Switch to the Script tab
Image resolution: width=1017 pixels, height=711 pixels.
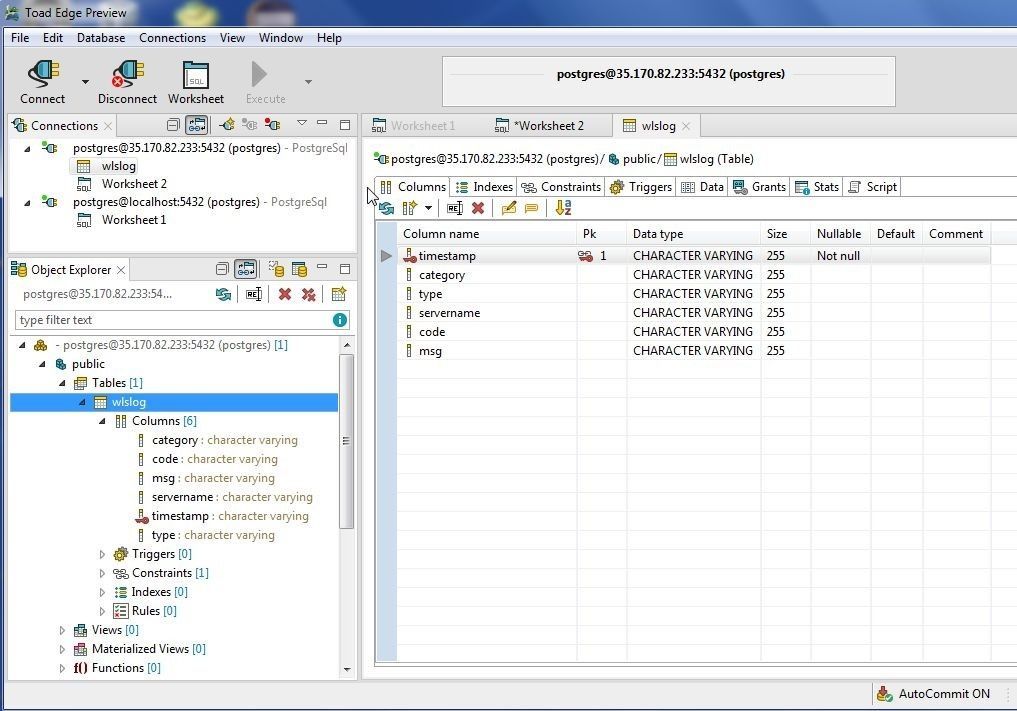[873, 187]
